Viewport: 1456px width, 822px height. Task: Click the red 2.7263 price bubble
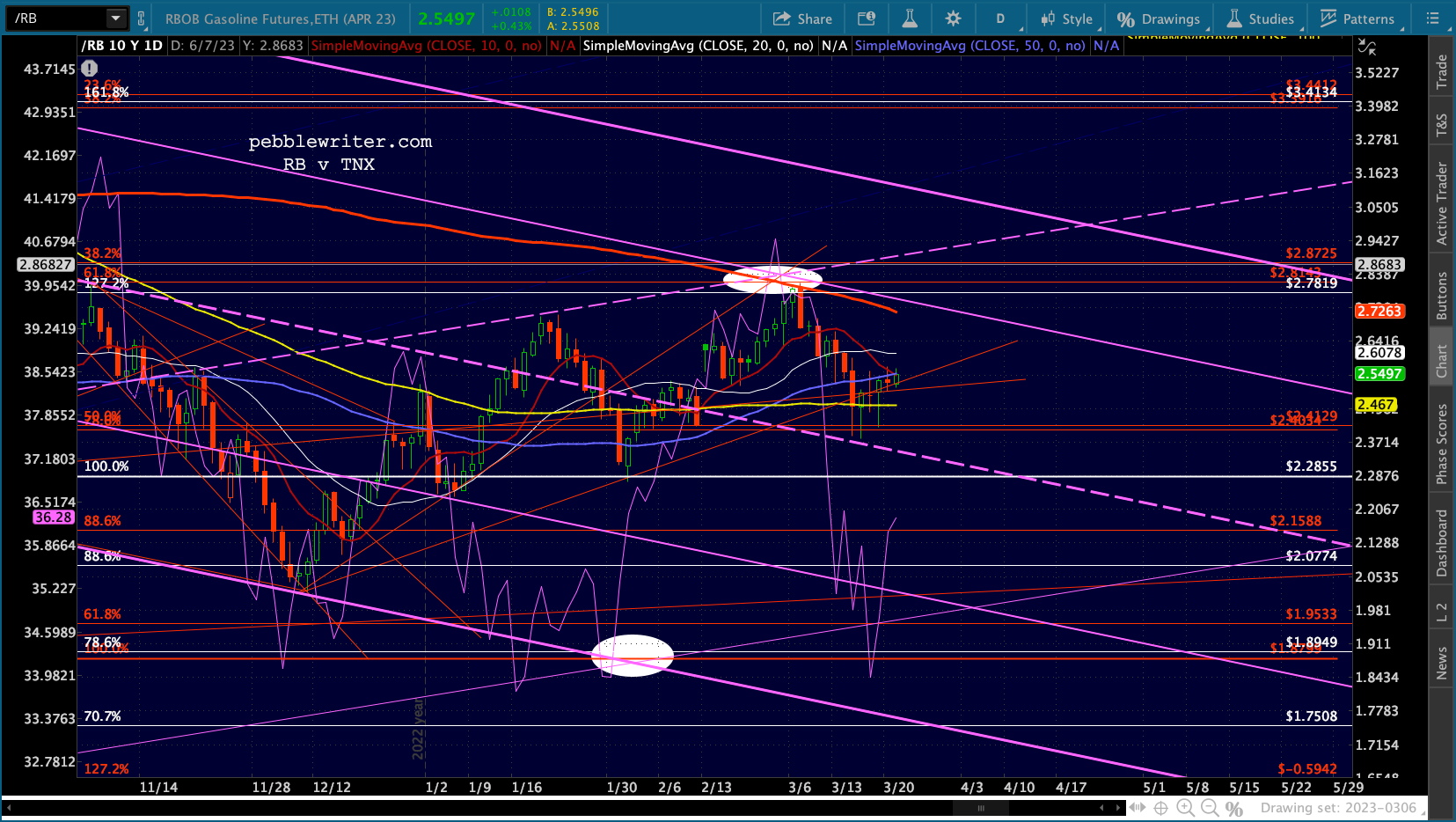pyautogui.click(x=1379, y=311)
